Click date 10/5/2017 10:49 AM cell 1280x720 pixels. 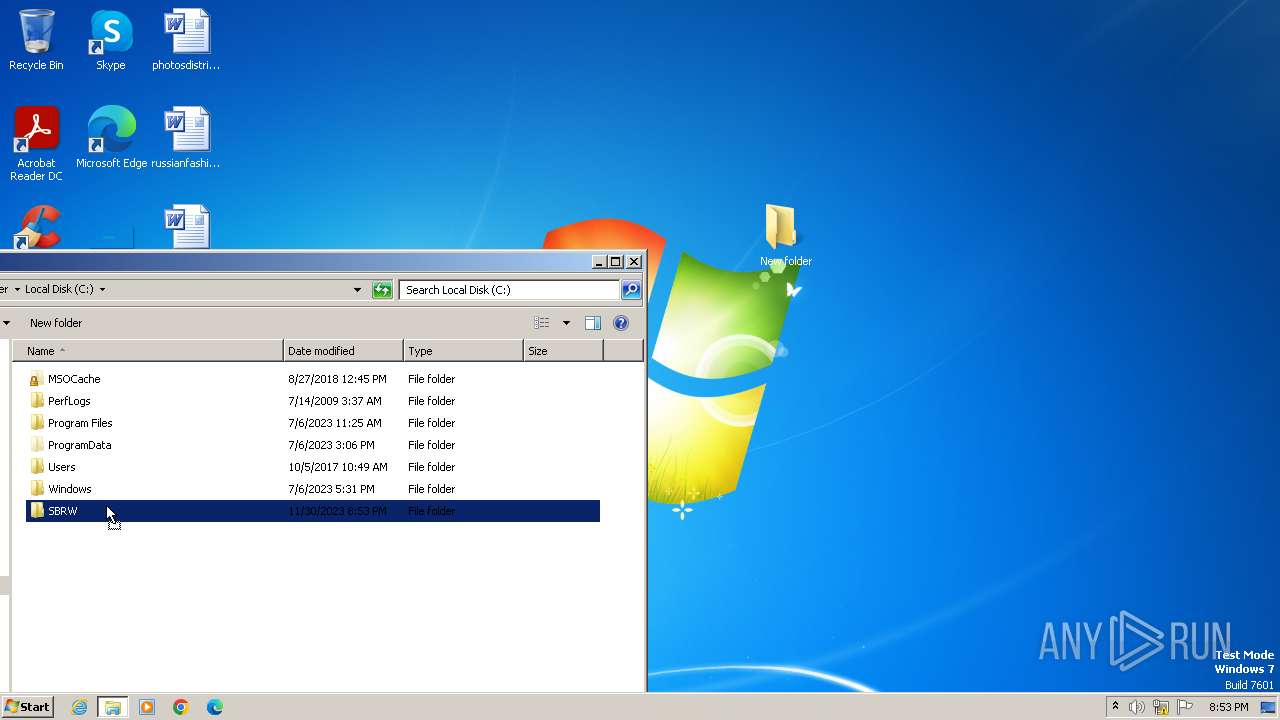[338, 467]
